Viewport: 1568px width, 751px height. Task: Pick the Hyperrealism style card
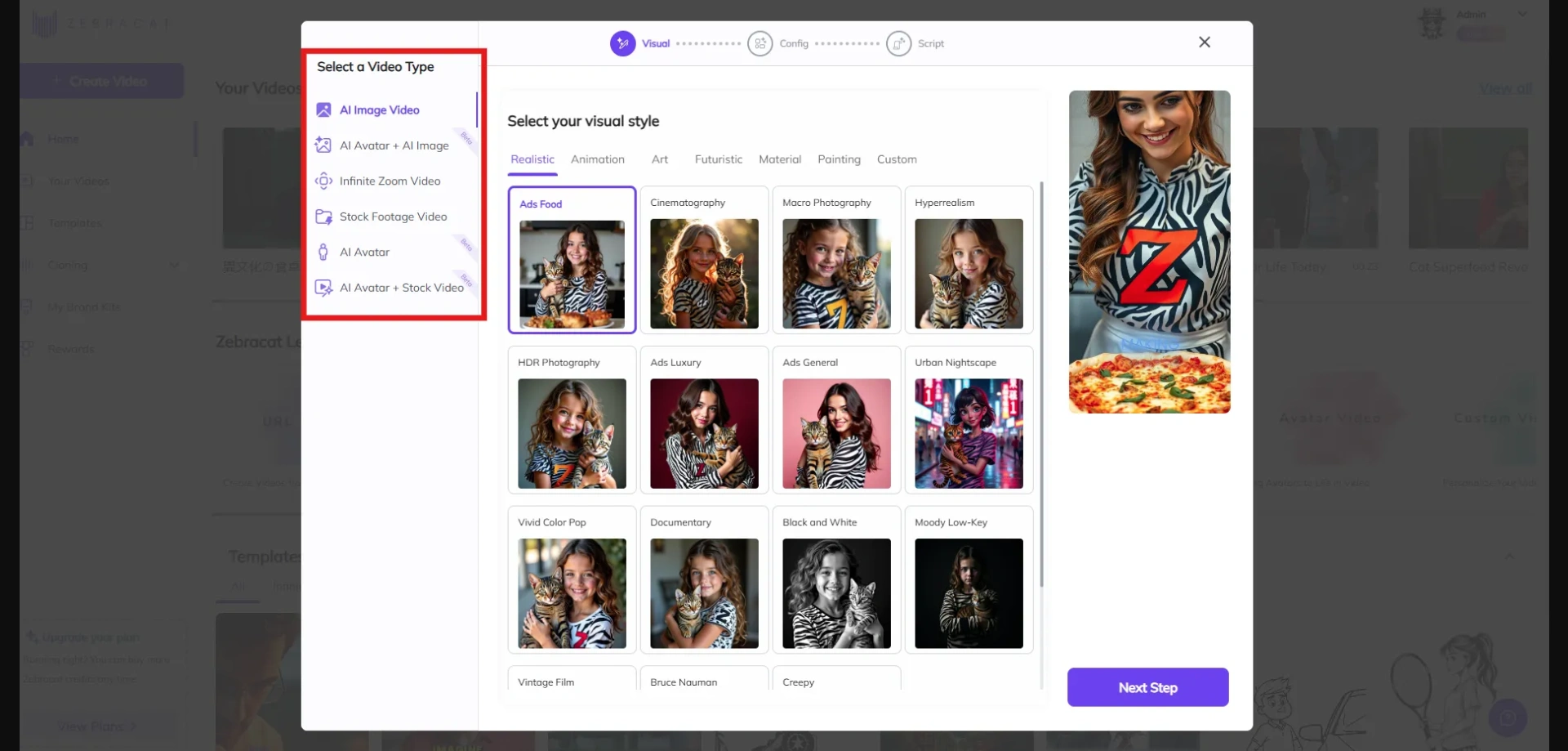pyautogui.click(x=969, y=260)
